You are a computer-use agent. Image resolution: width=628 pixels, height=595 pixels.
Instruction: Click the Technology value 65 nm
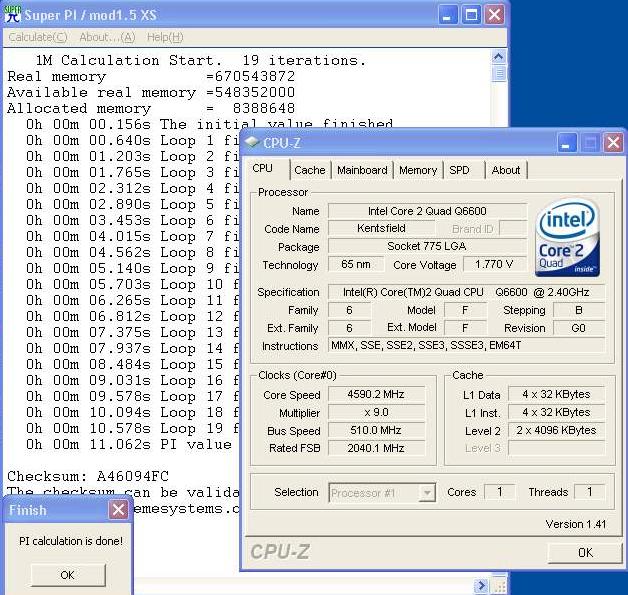click(x=356, y=264)
